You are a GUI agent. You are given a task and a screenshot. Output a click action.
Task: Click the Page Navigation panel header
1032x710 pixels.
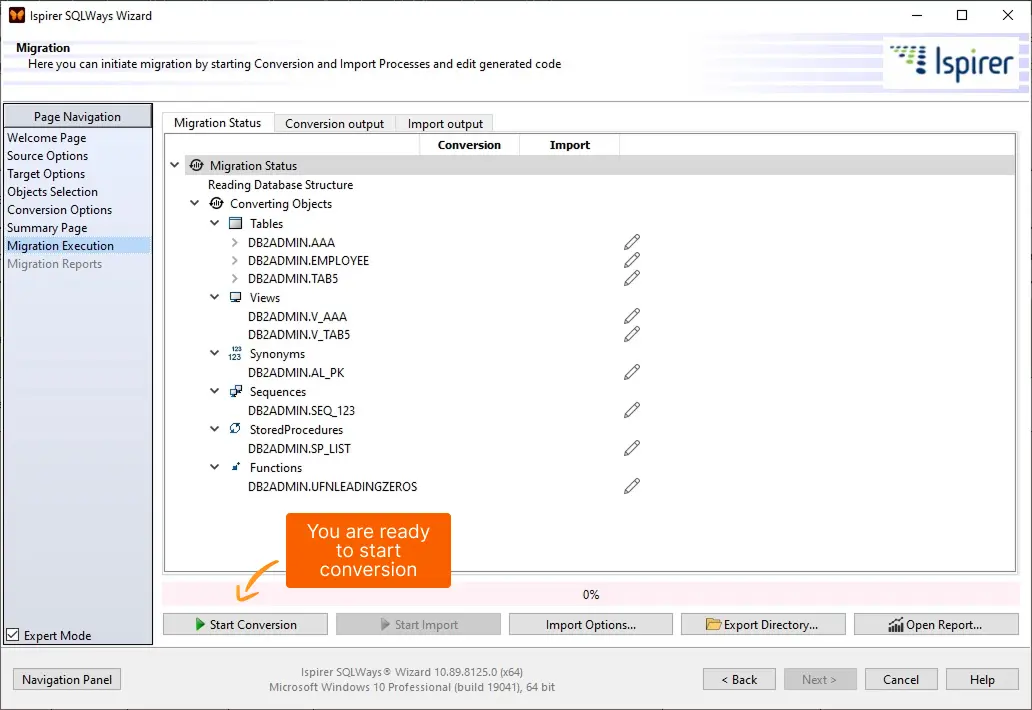click(x=78, y=116)
